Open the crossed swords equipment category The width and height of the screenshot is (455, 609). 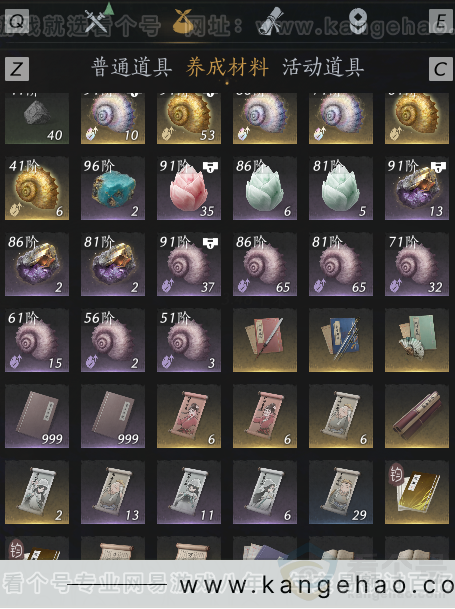click(96, 21)
